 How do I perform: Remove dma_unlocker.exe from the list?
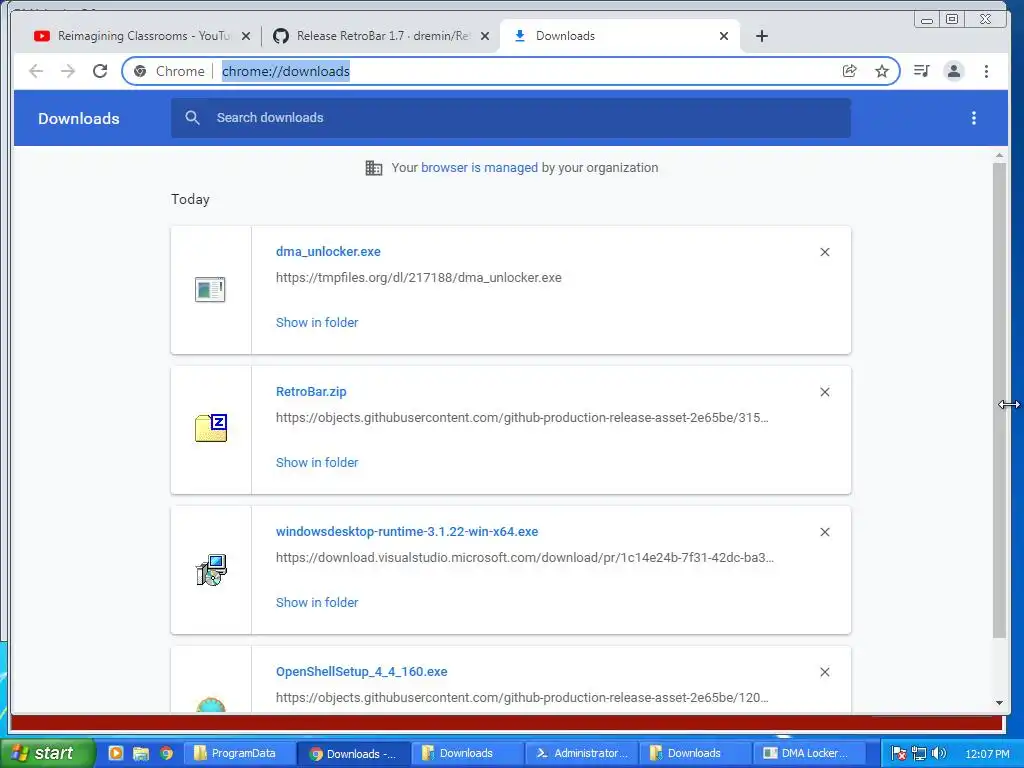[x=825, y=252]
